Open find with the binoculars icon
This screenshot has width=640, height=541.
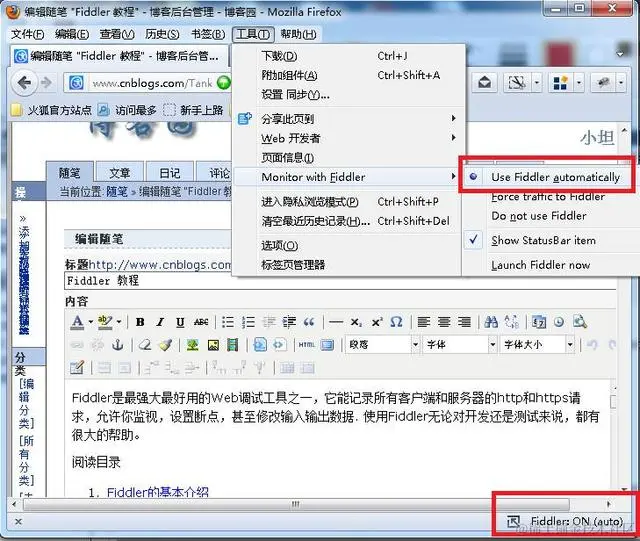click(x=491, y=322)
